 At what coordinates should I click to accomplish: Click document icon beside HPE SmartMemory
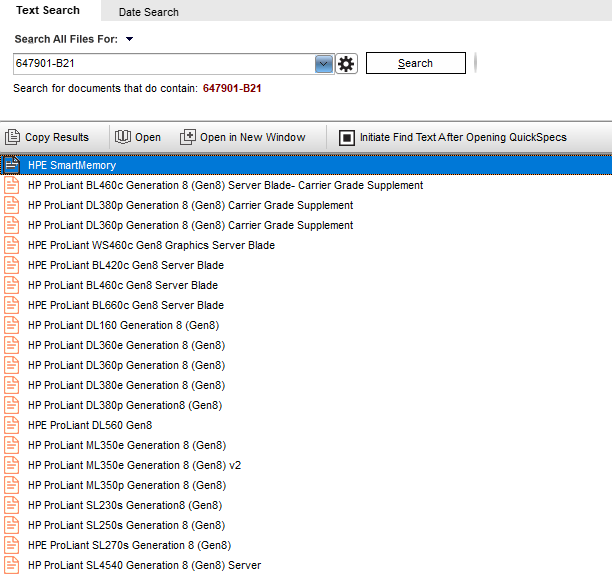13,165
